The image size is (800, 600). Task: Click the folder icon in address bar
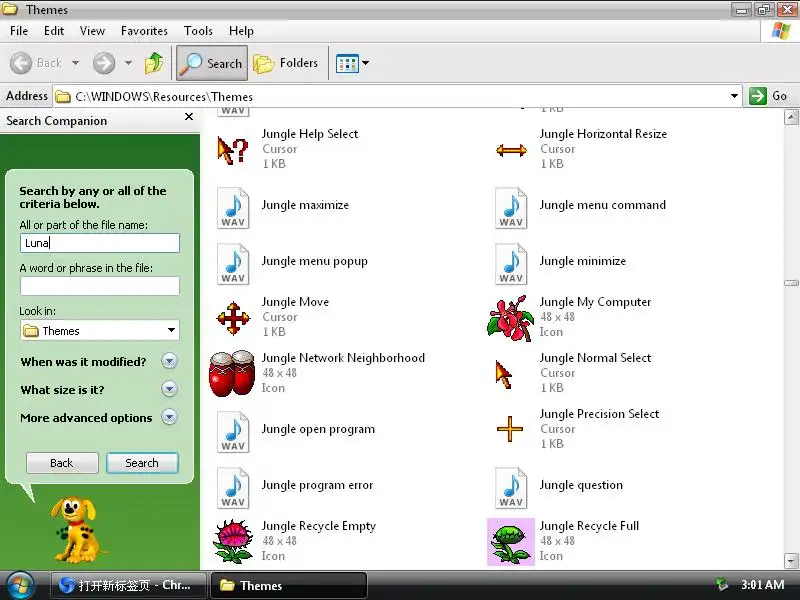click(63, 96)
